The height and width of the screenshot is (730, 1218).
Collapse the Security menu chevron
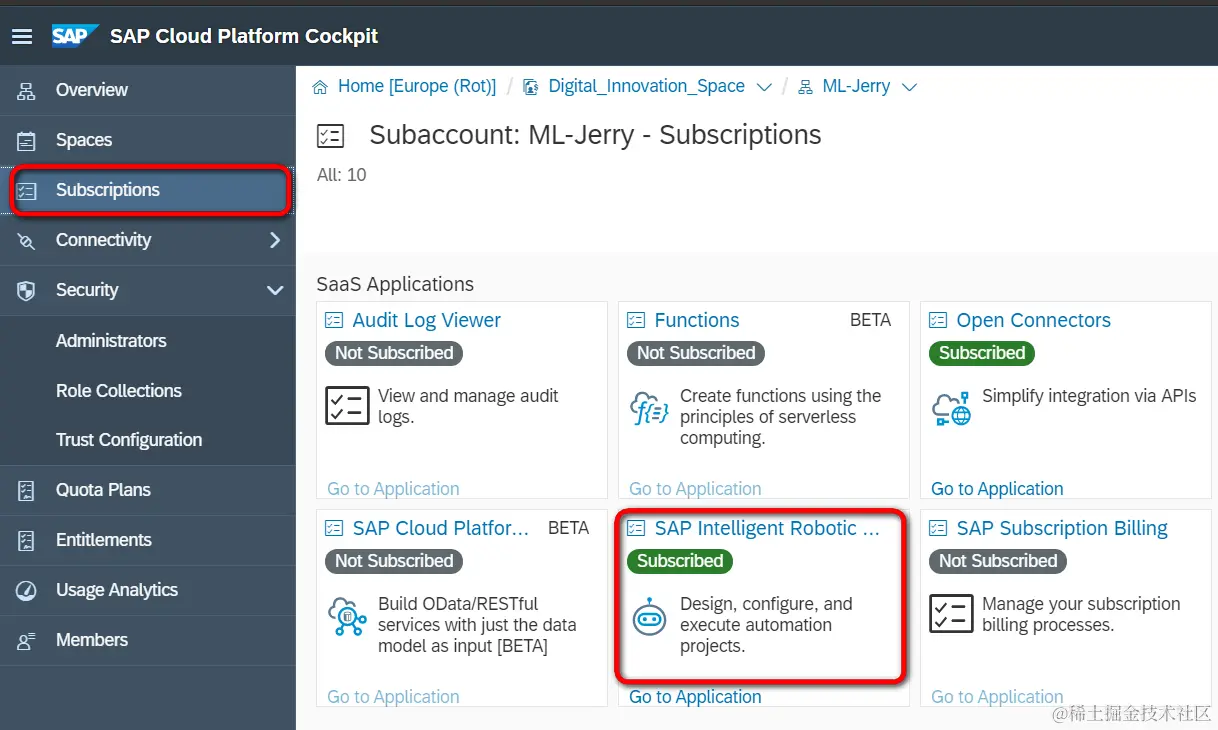pyautogui.click(x=275, y=291)
